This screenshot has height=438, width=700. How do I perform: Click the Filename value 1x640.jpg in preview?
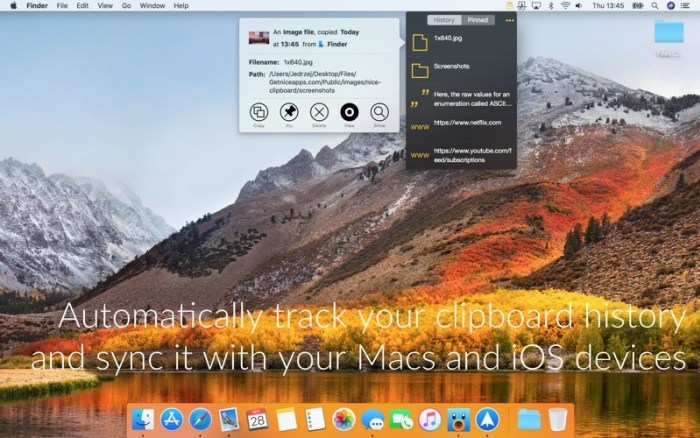tap(298, 62)
